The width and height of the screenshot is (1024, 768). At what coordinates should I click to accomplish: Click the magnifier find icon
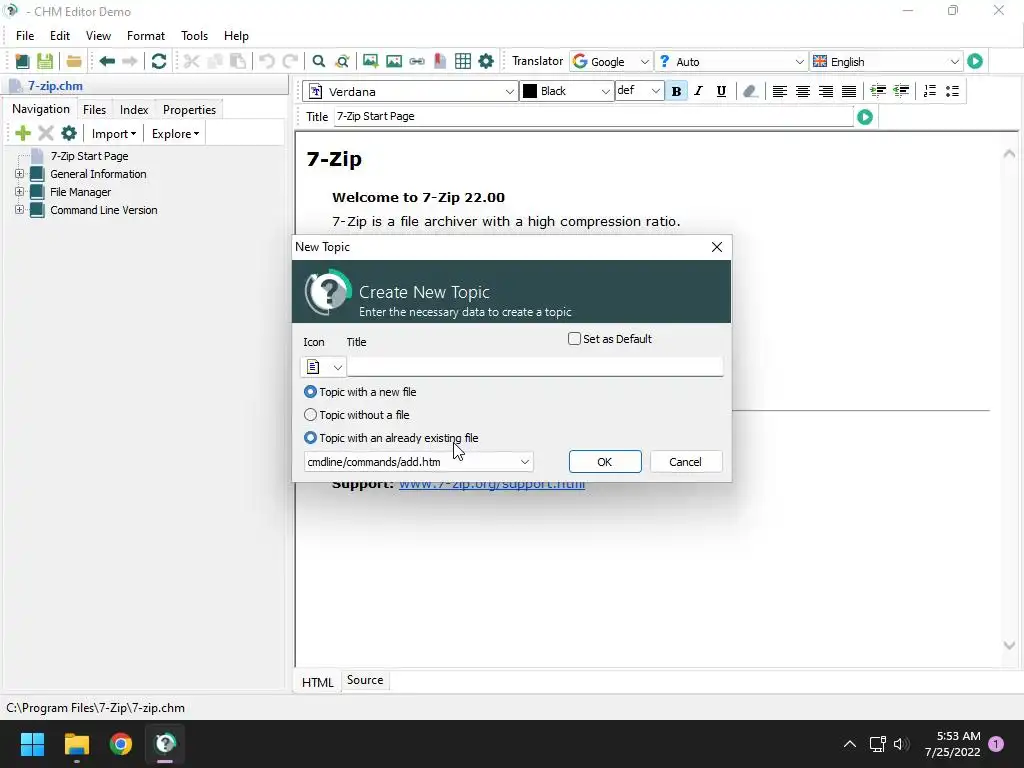tap(319, 61)
